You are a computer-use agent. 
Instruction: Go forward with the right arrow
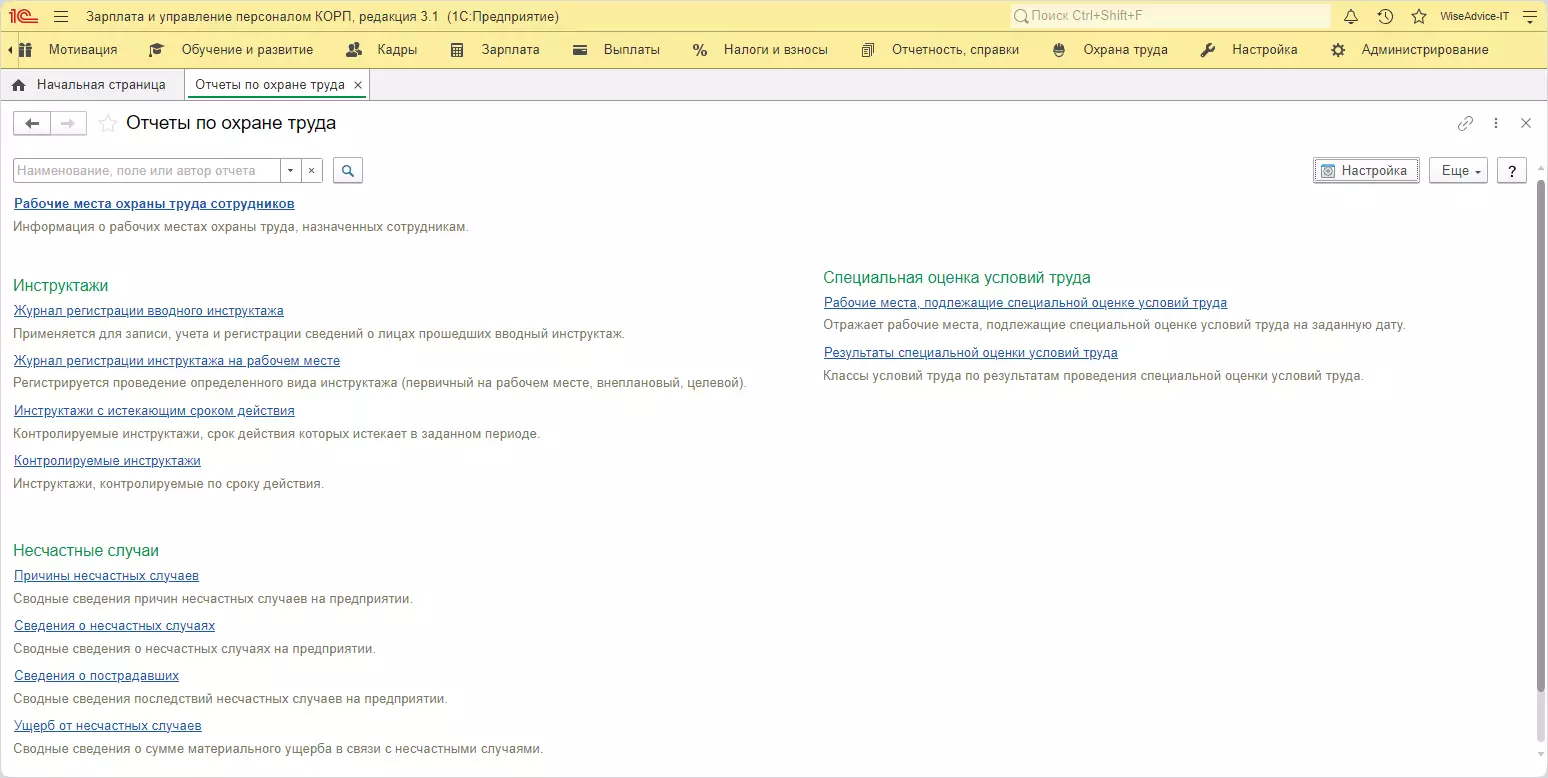point(68,123)
